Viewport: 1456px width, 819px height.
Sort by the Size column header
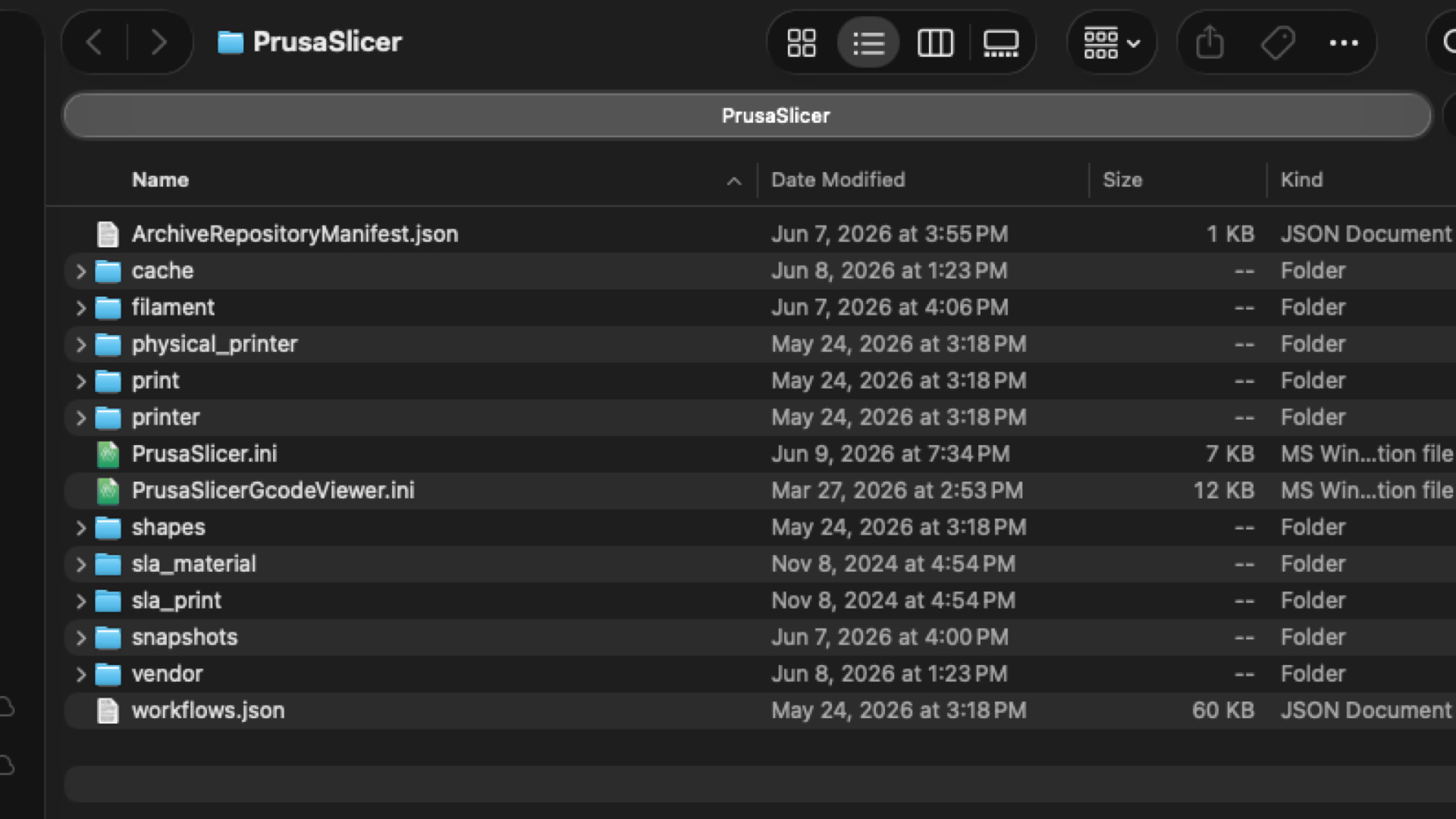coord(1122,180)
